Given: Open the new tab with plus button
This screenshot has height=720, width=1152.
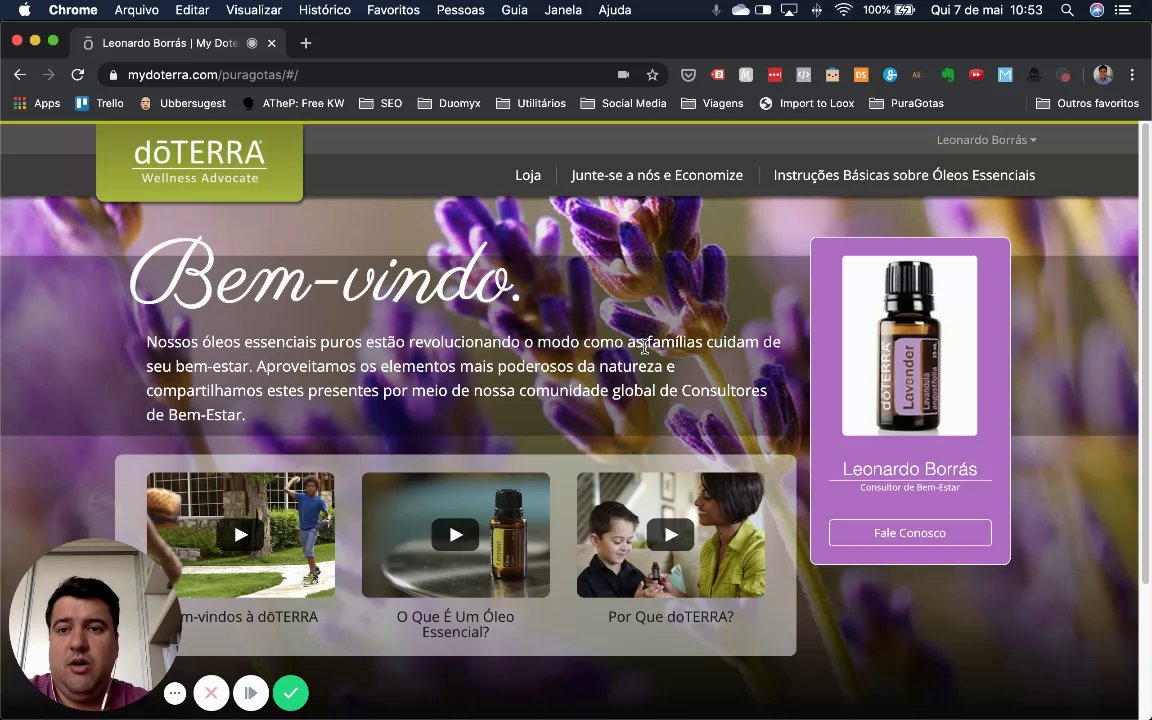Looking at the screenshot, I should pos(306,43).
